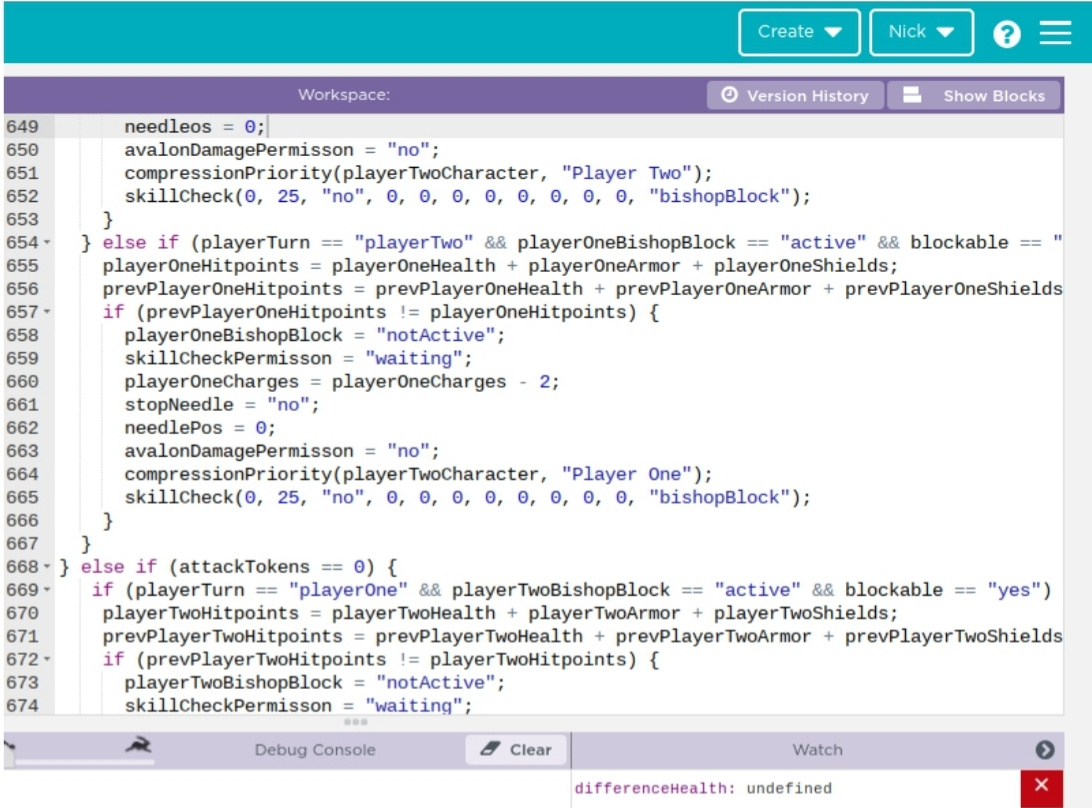Click 'stopNeedle = "no";' on line 661
Image resolution: width=1092 pixels, height=808 pixels.
pyautogui.click(x=221, y=405)
